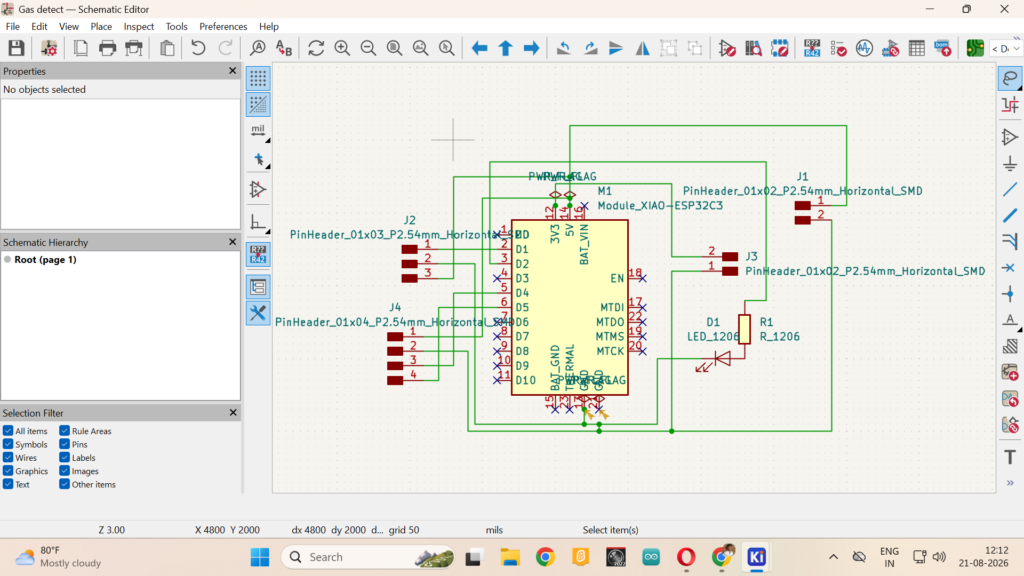Open the Edit menu
This screenshot has height=576, width=1024.
tap(39, 27)
